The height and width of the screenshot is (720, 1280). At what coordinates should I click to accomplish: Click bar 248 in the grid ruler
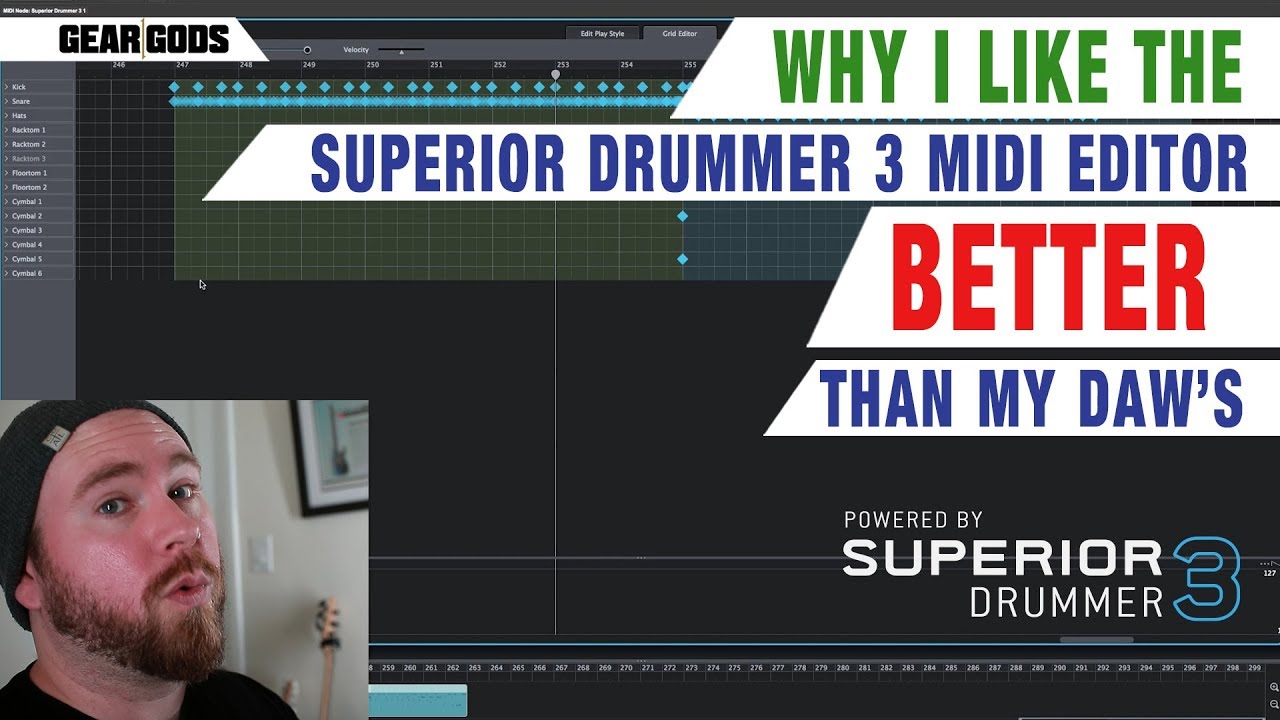click(x=246, y=65)
